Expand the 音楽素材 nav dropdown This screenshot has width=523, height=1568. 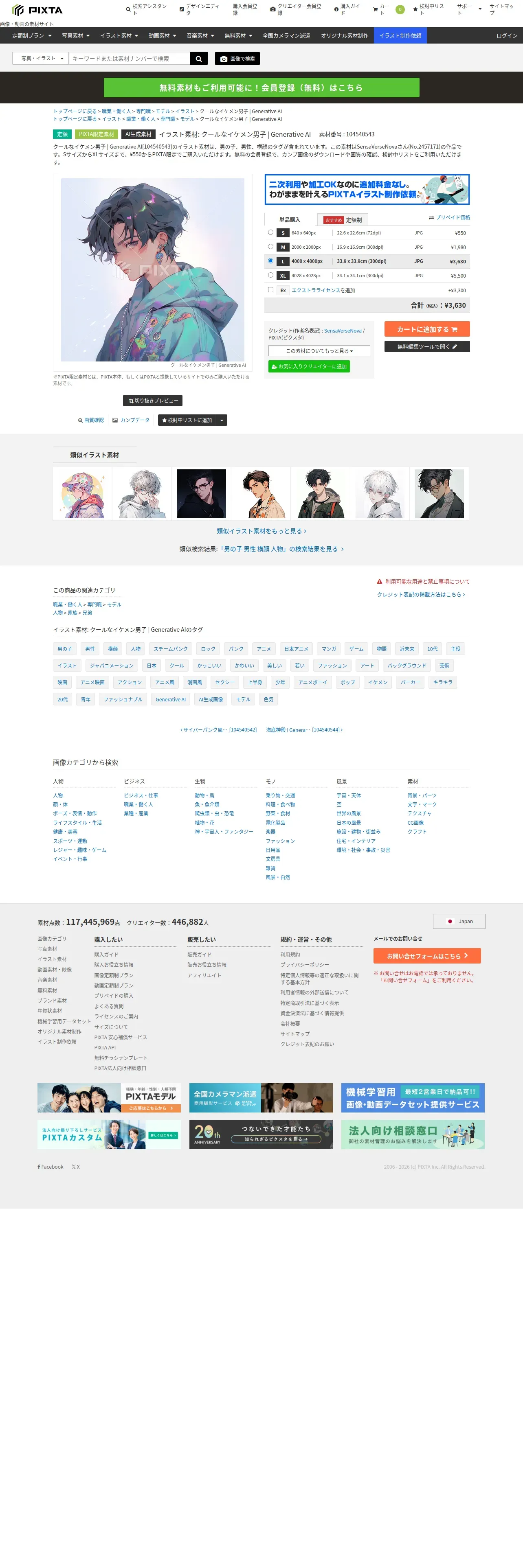(x=200, y=36)
